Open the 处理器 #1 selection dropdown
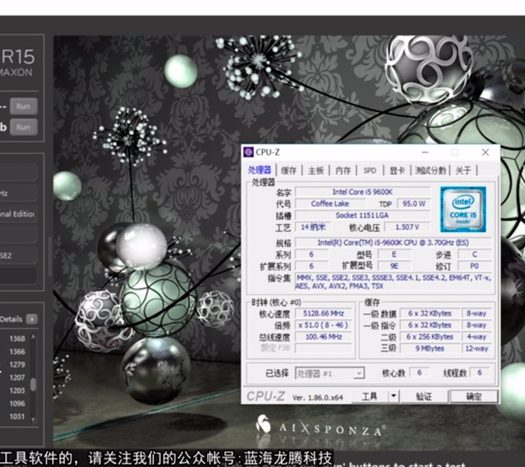Screen dimensions: 525x467 click(x=329, y=373)
